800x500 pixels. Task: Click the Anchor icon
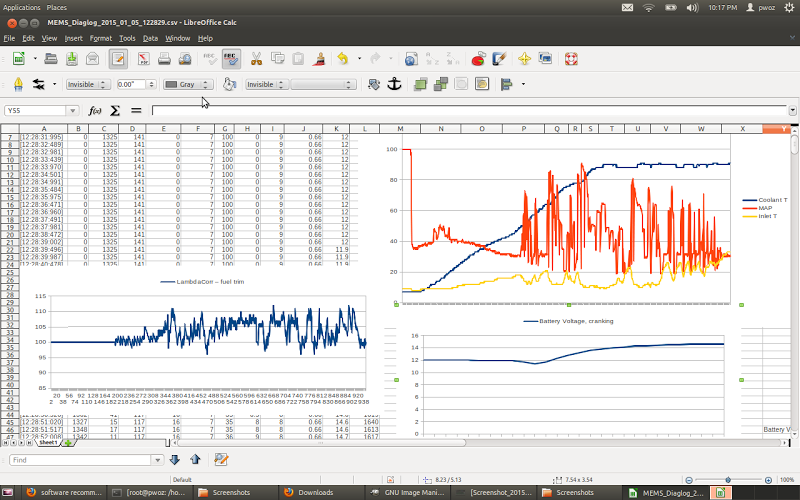pyautogui.click(x=394, y=84)
